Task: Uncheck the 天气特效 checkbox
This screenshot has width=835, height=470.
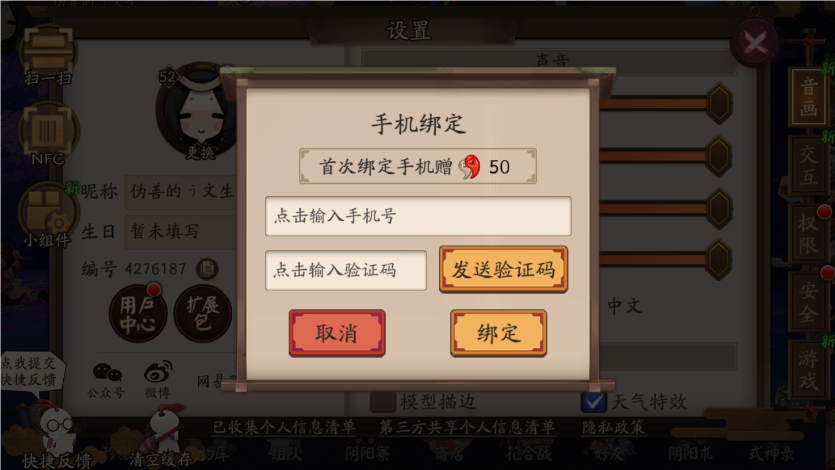Action: pos(594,402)
